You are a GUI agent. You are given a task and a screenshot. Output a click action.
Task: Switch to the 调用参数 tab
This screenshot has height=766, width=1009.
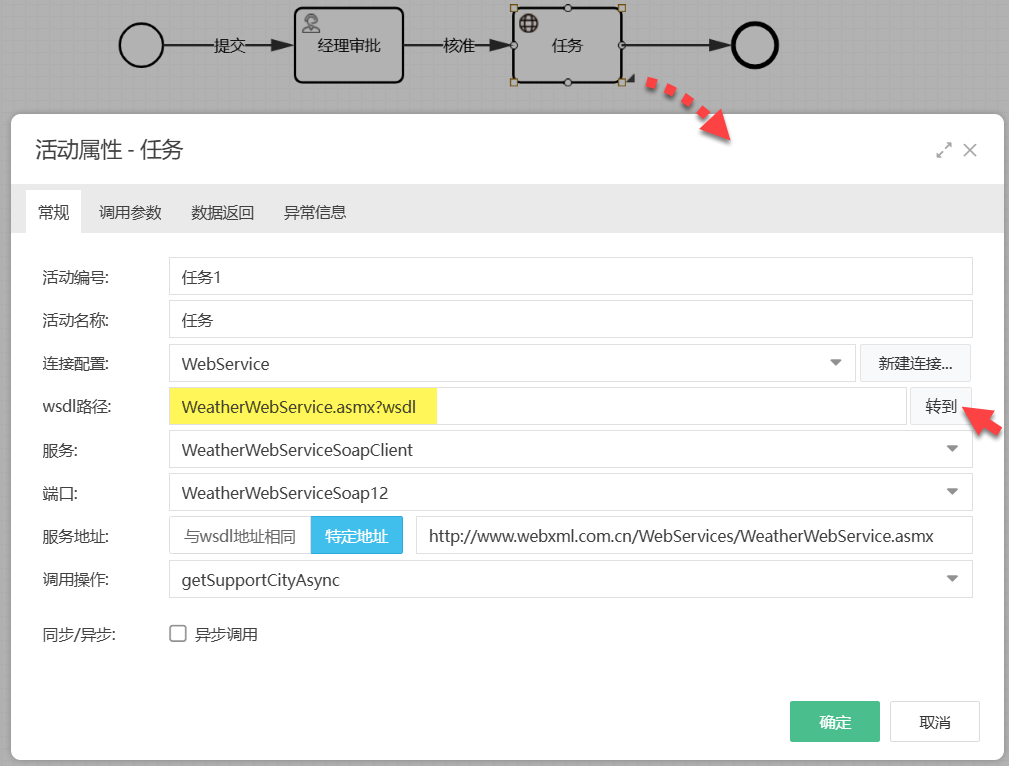(x=130, y=212)
